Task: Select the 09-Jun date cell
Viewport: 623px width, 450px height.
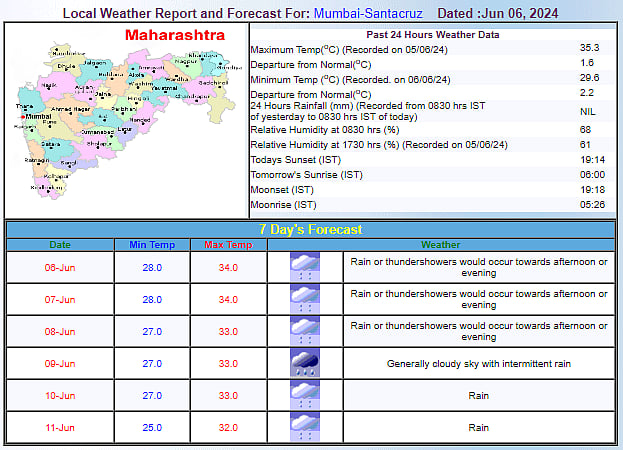Action: pos(60,363)
